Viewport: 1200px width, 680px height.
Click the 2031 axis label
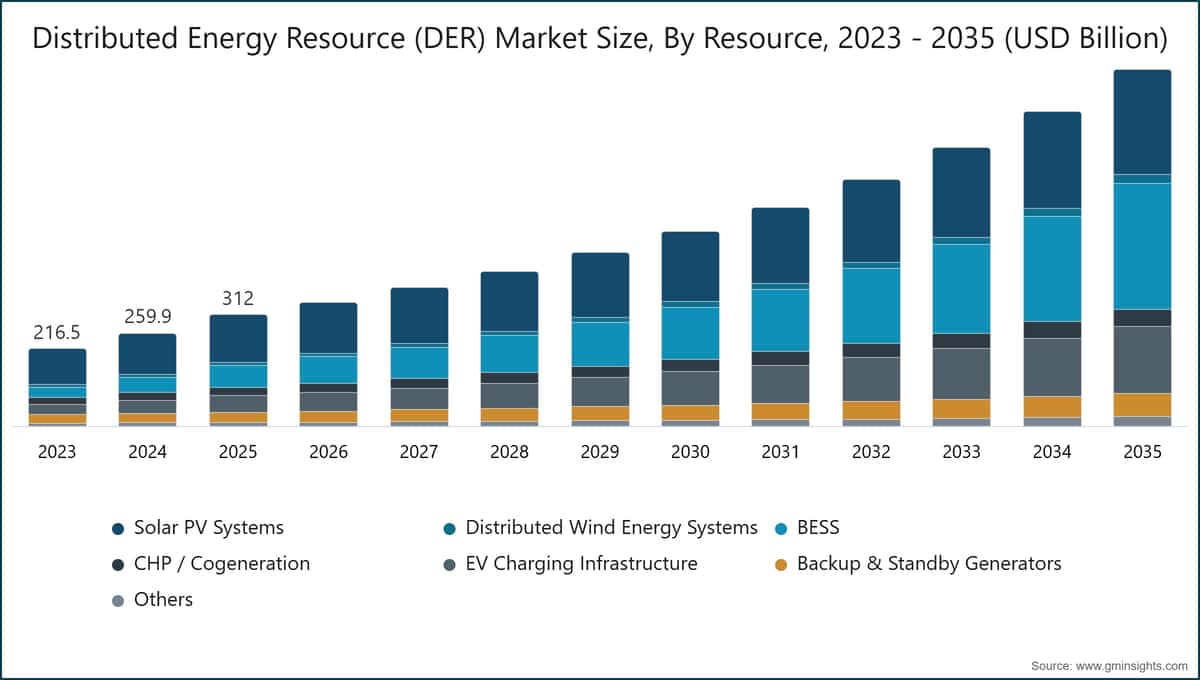[781, 452]
